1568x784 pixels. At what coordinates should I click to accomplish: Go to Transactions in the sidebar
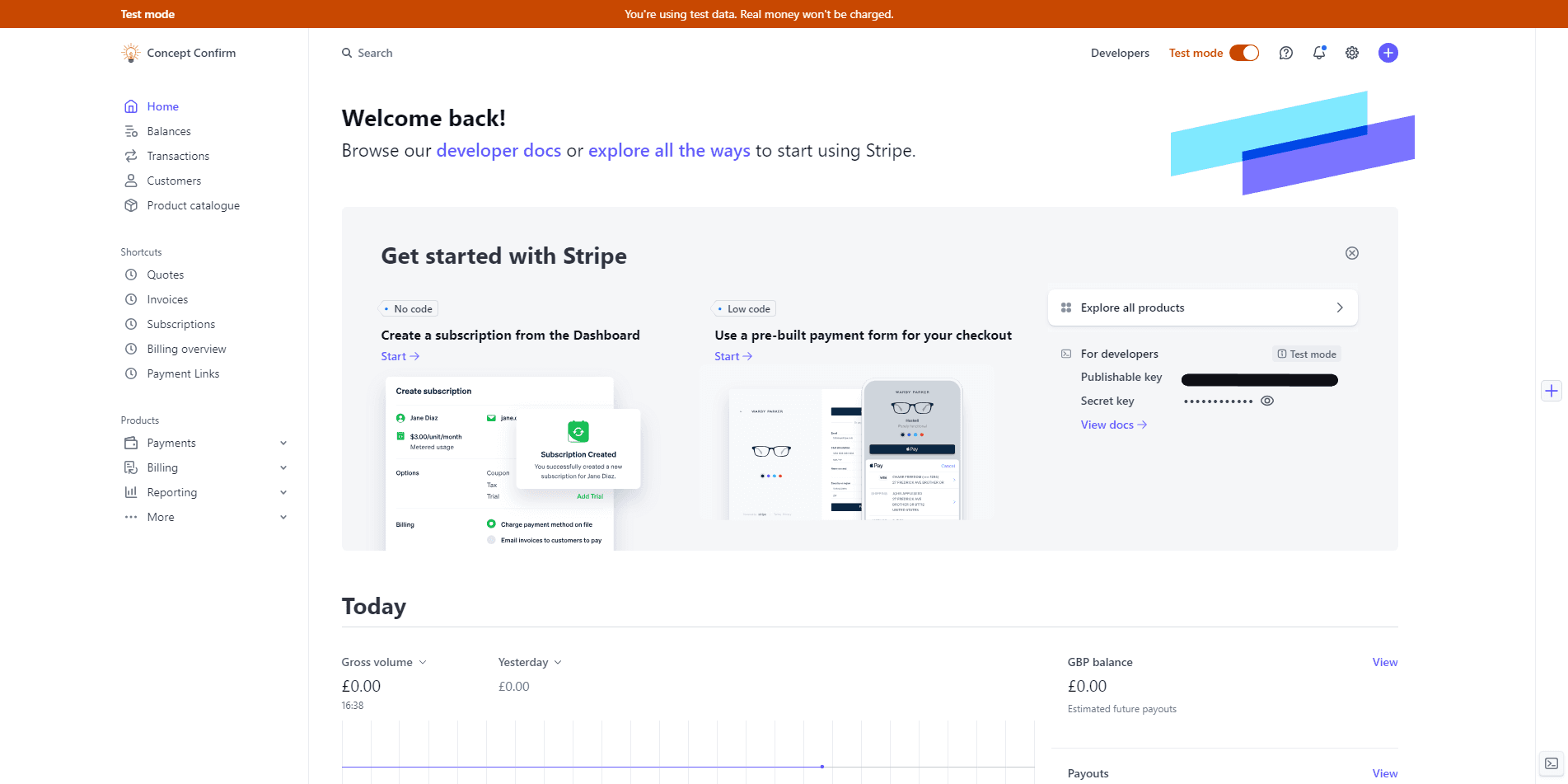tap(178, 156)
